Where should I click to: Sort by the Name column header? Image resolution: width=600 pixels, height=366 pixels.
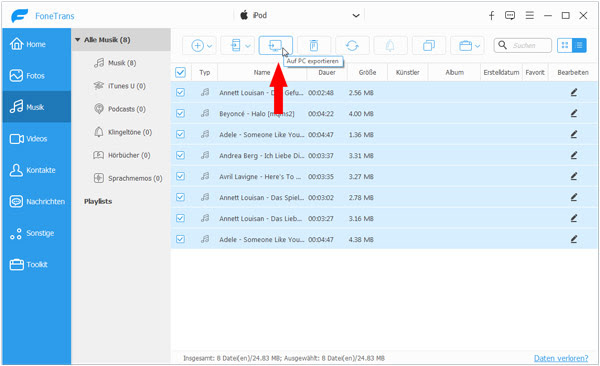pos(262,72)
